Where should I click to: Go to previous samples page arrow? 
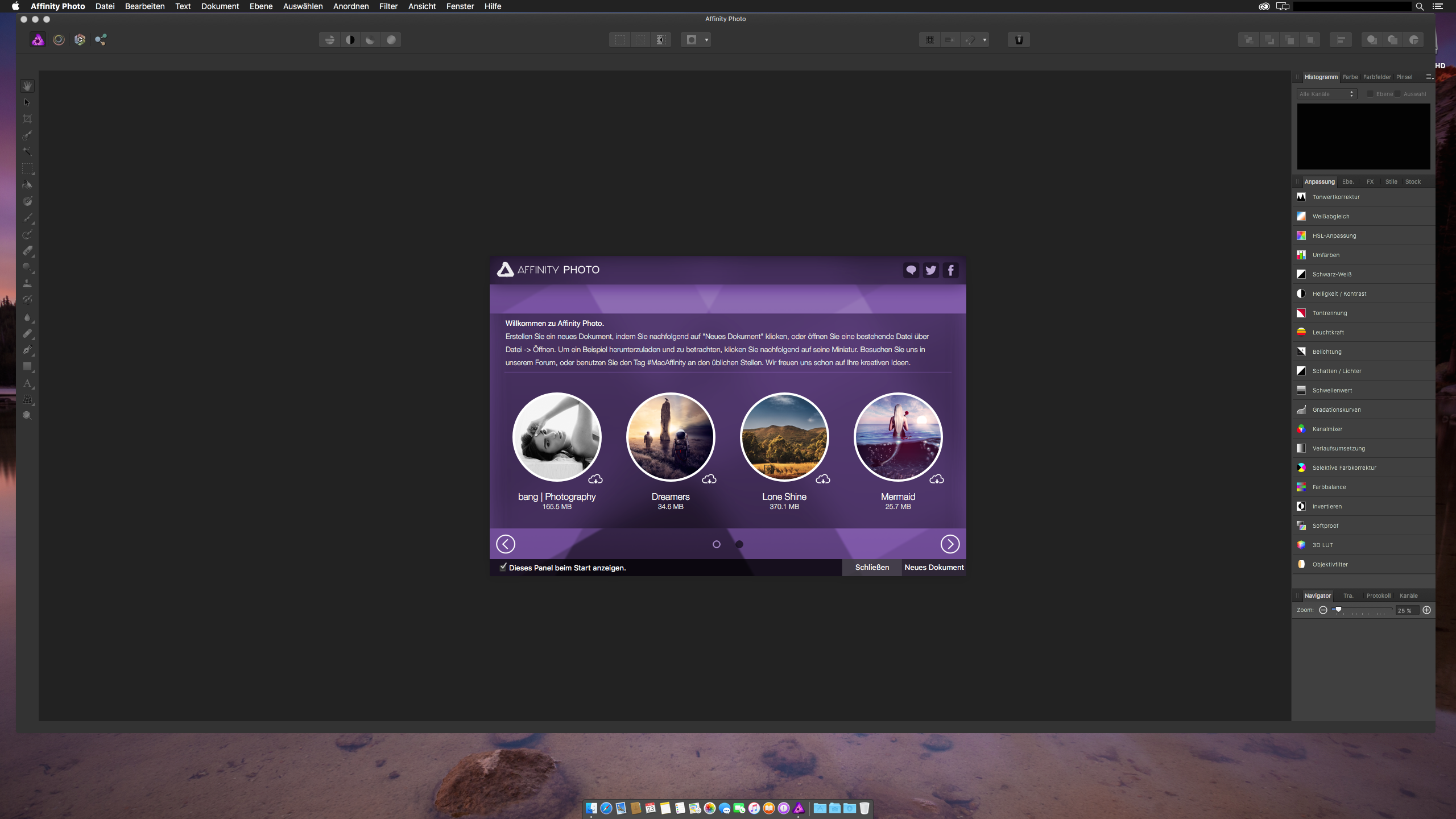[506, 544]
